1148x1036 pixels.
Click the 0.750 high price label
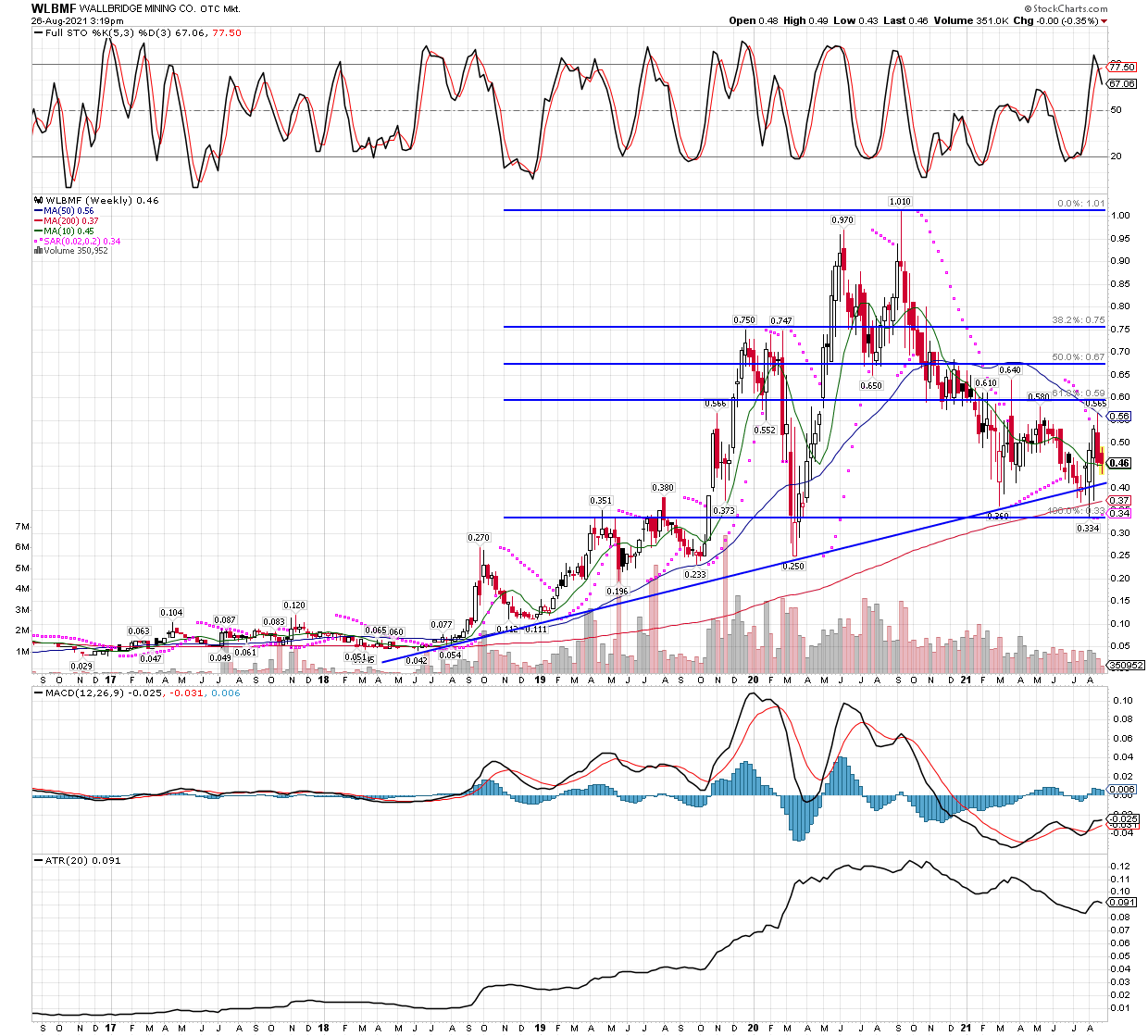(x=744, y=320)
